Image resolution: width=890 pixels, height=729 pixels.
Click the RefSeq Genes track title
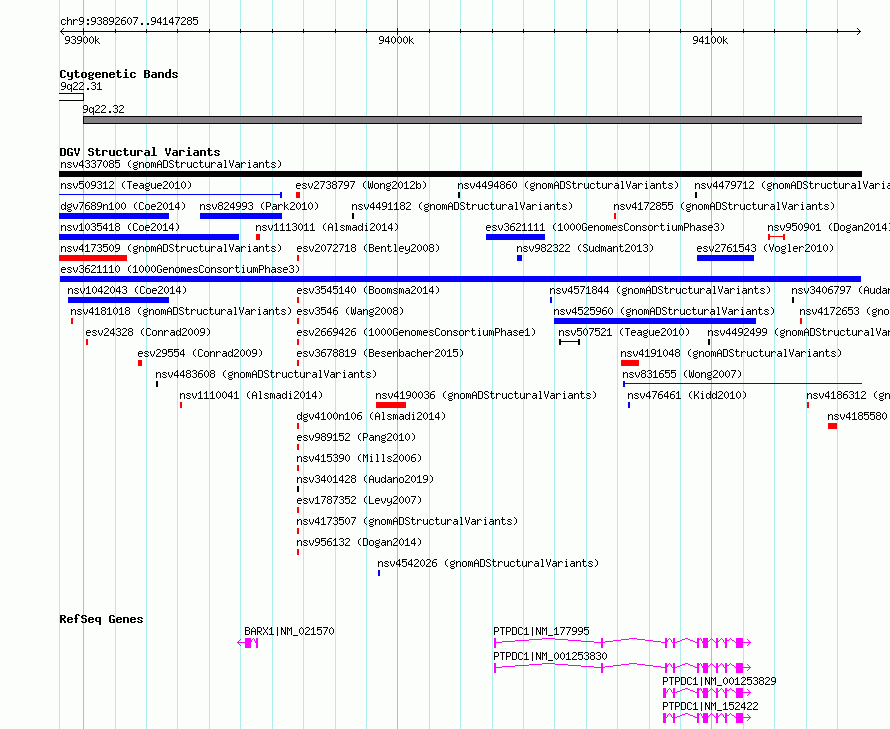[101, 619]
